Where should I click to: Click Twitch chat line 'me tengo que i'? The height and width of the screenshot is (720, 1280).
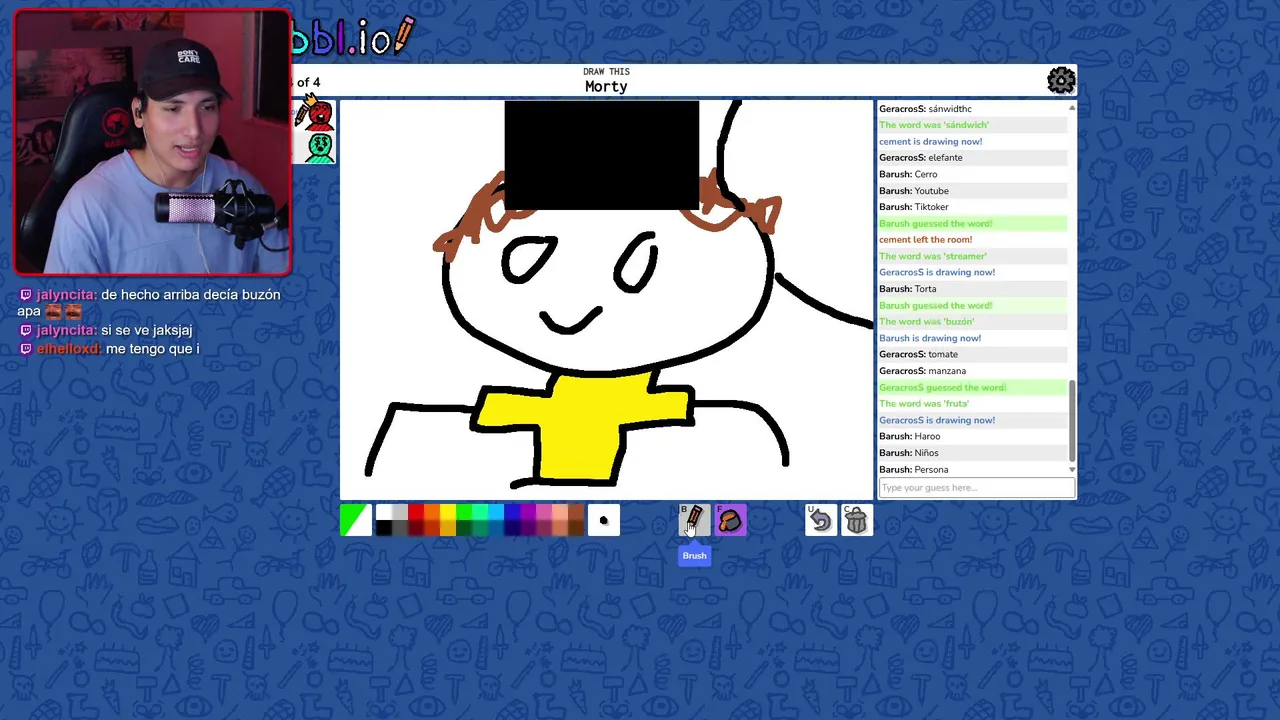[x=152, y=348]
